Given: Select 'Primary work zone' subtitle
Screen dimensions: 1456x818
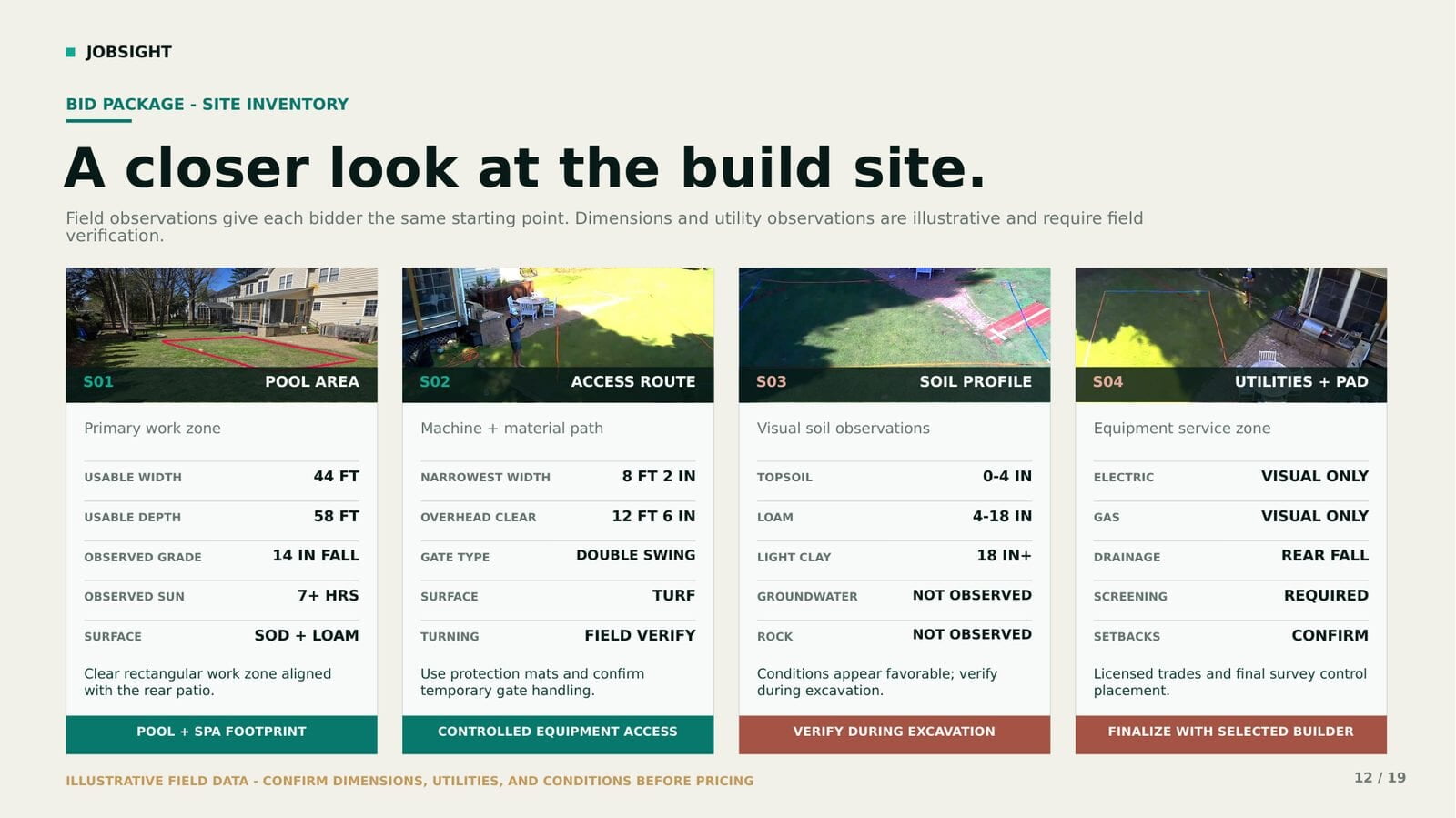Looking at the screenshot, I should [152, 428].
